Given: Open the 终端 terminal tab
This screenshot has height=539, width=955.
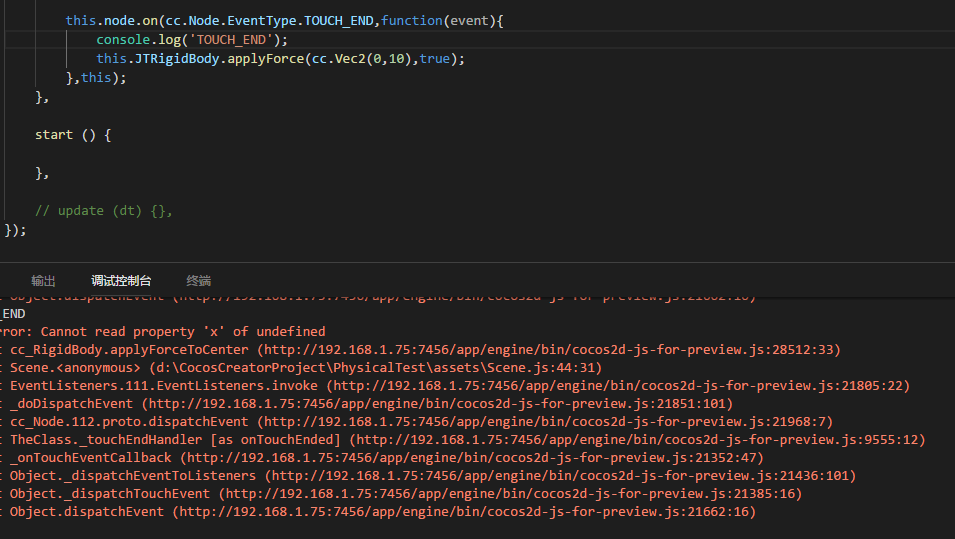Looking at the screenshot, I should [x=199, y=281].
